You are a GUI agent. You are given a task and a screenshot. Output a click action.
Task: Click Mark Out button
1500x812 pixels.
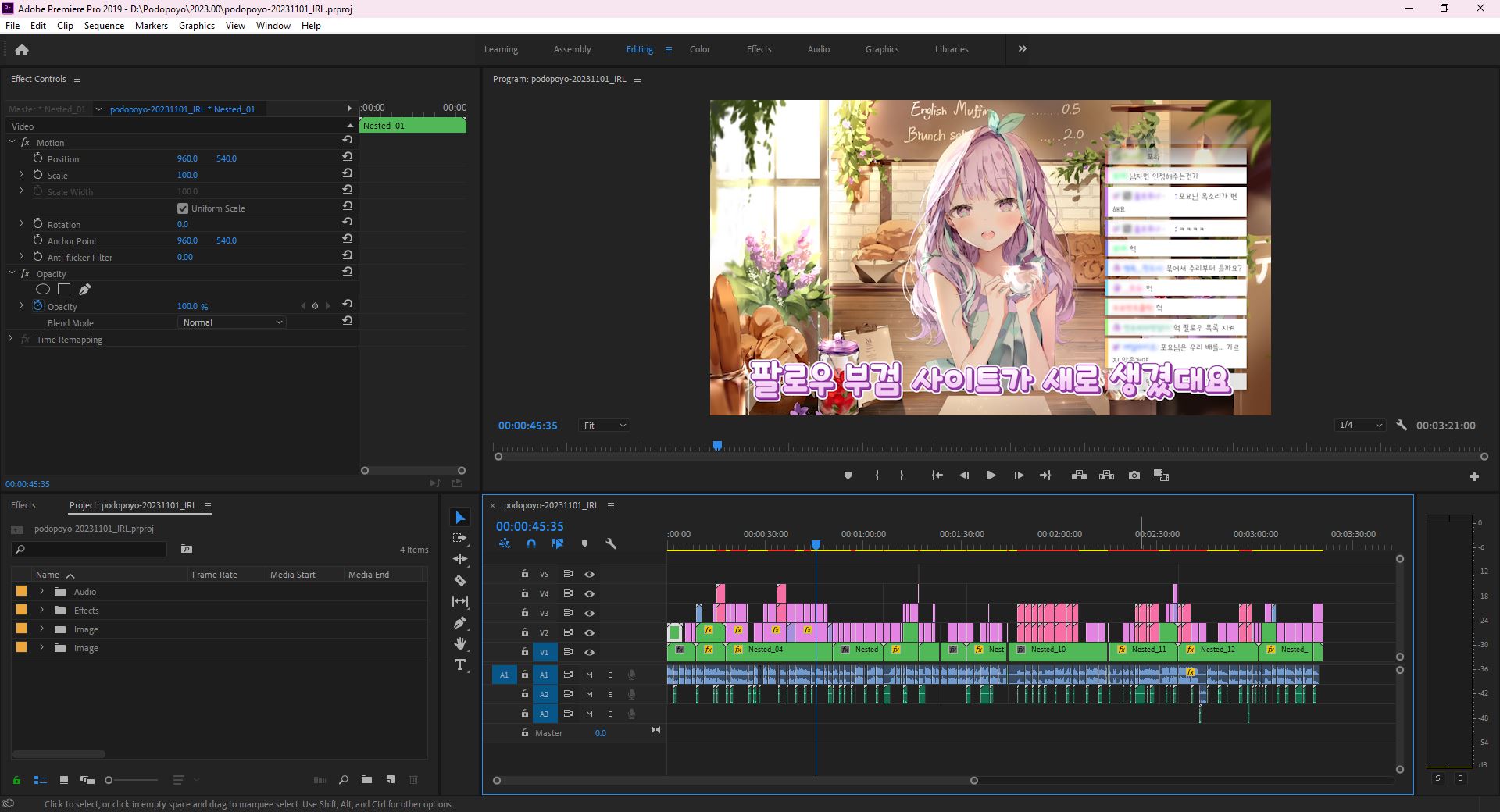coord(902,475)
